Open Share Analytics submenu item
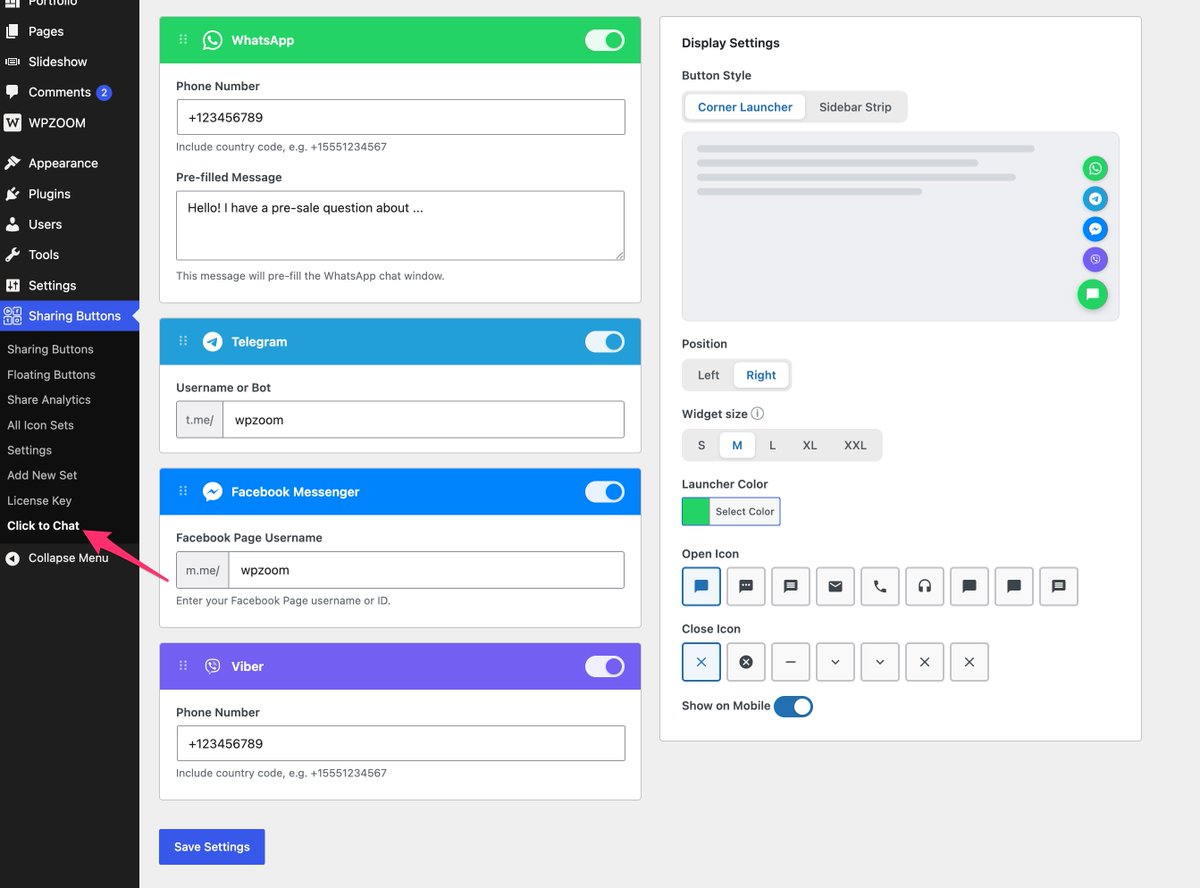This screenshot has height=888, width=1200. click(49, 399)
